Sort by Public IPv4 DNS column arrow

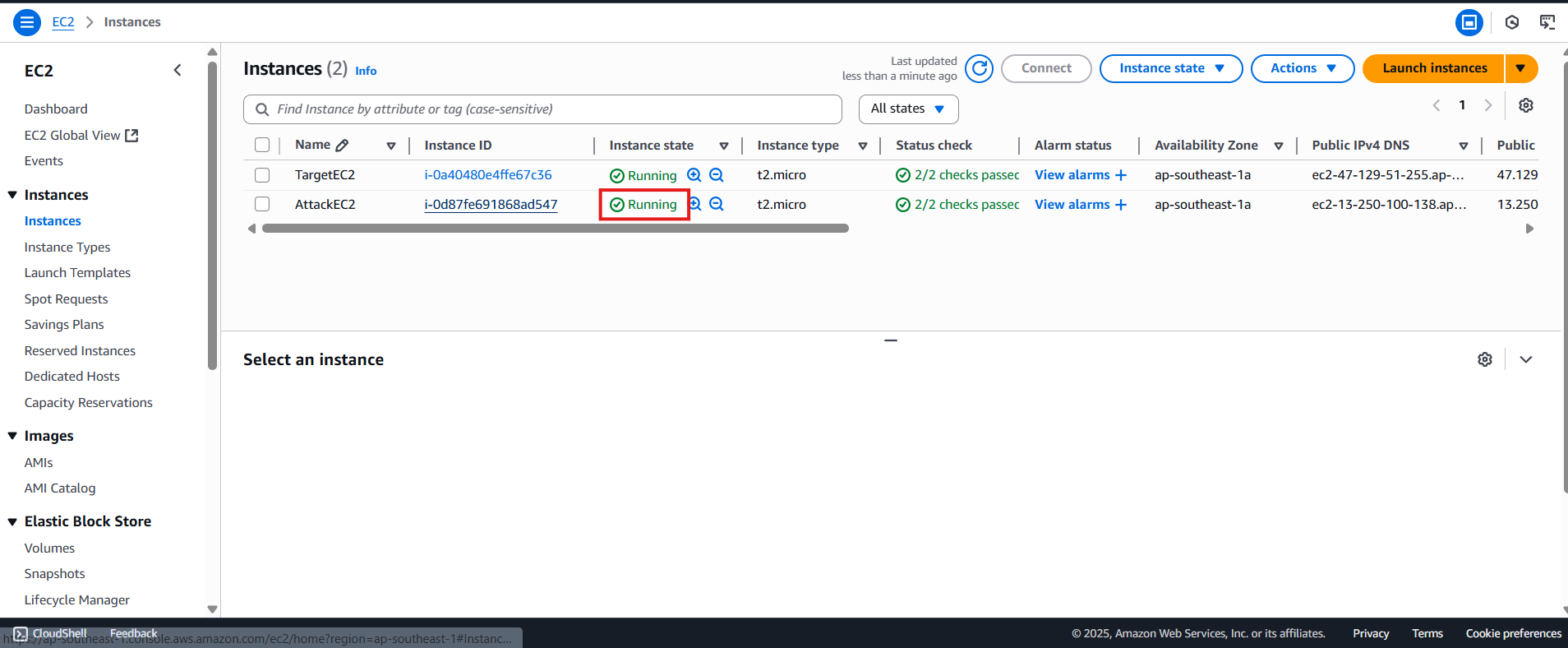pyautogui.click(x=1464, y=146)
